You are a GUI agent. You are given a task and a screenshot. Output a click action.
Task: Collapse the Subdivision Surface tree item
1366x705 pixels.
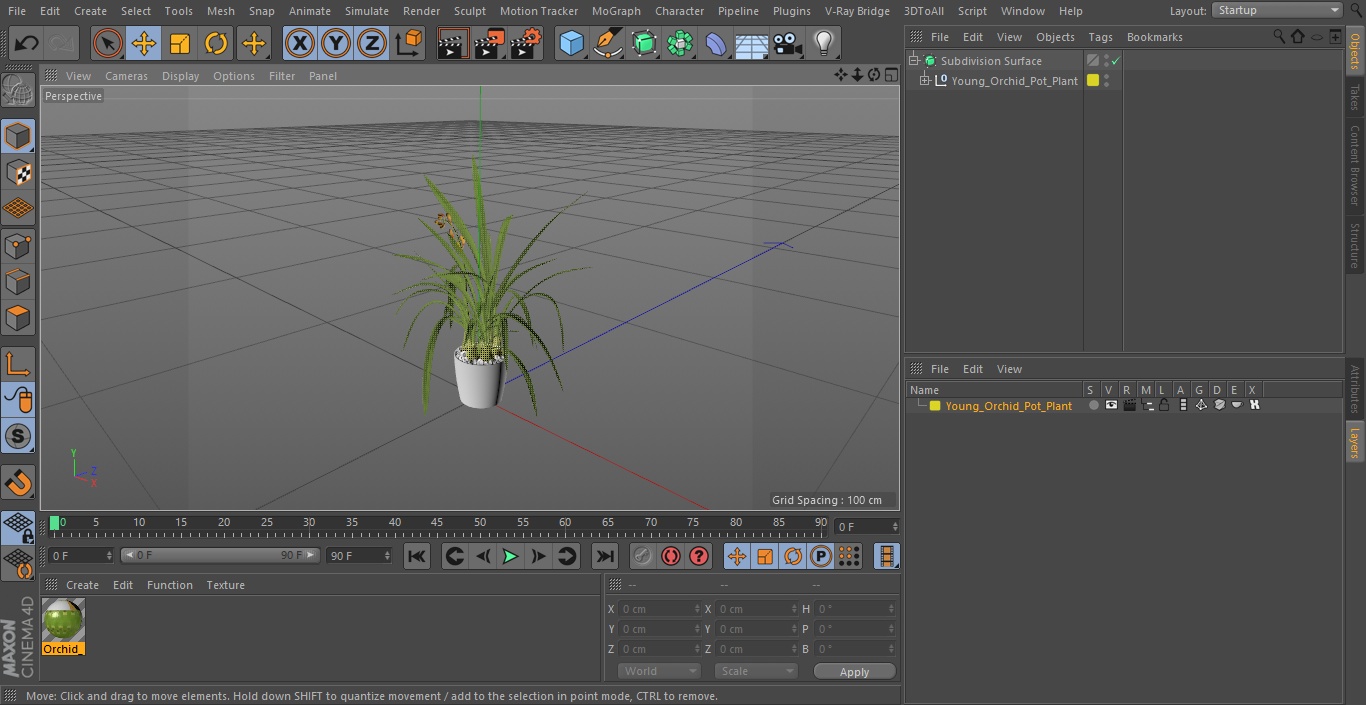click(913, 61)
